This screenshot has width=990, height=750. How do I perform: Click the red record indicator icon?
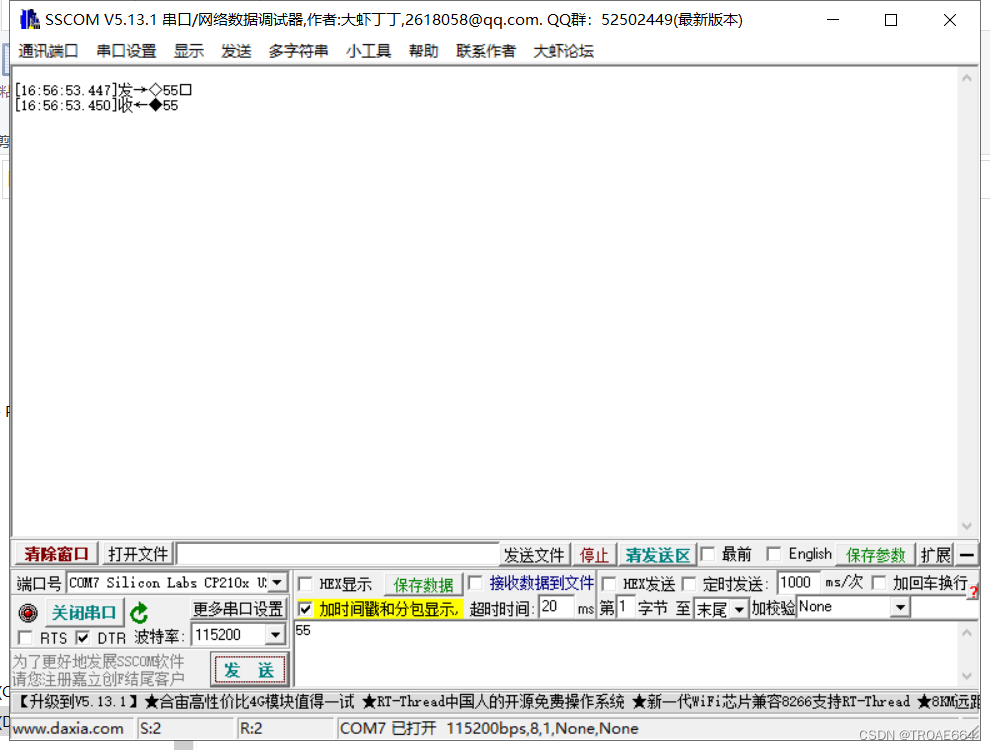pyautogui.click(x=28, y=612)
